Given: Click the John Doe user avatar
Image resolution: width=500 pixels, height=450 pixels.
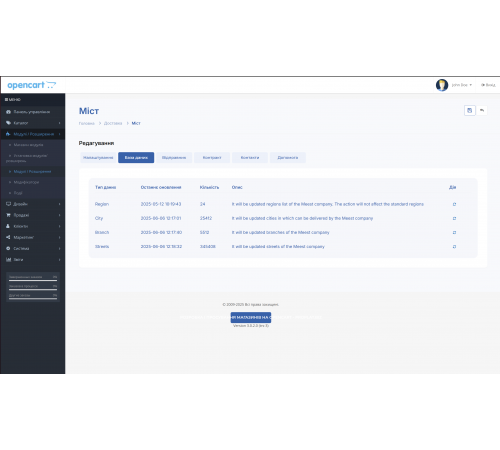Looking at the screenshot, I should pos(442,85).
